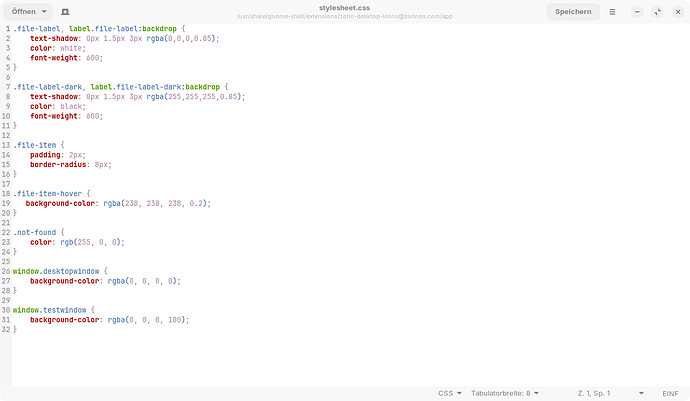Image resolution: width=690 pixels, height=401 pixels.
Task: Toggle the EINF insert mode indicator
Action: coord(670,393)
